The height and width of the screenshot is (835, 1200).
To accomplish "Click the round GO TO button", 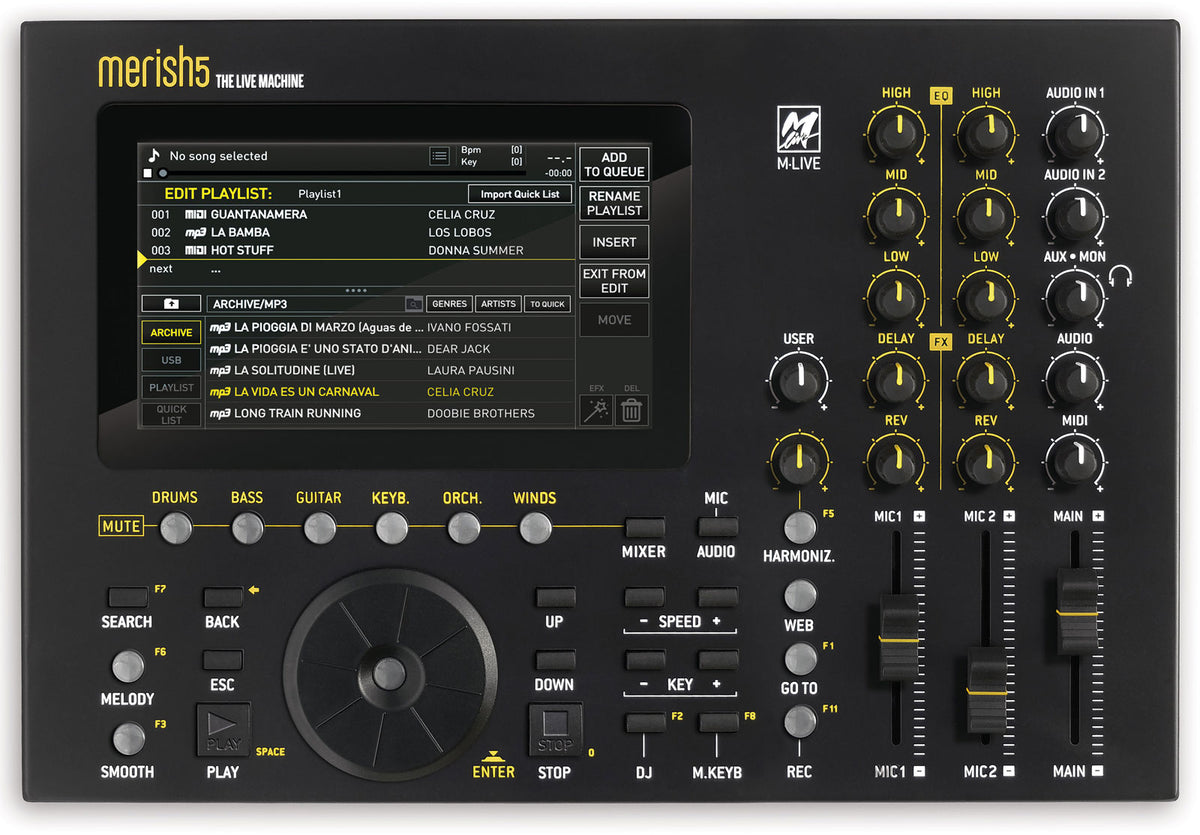I will (x=799, y=659).
